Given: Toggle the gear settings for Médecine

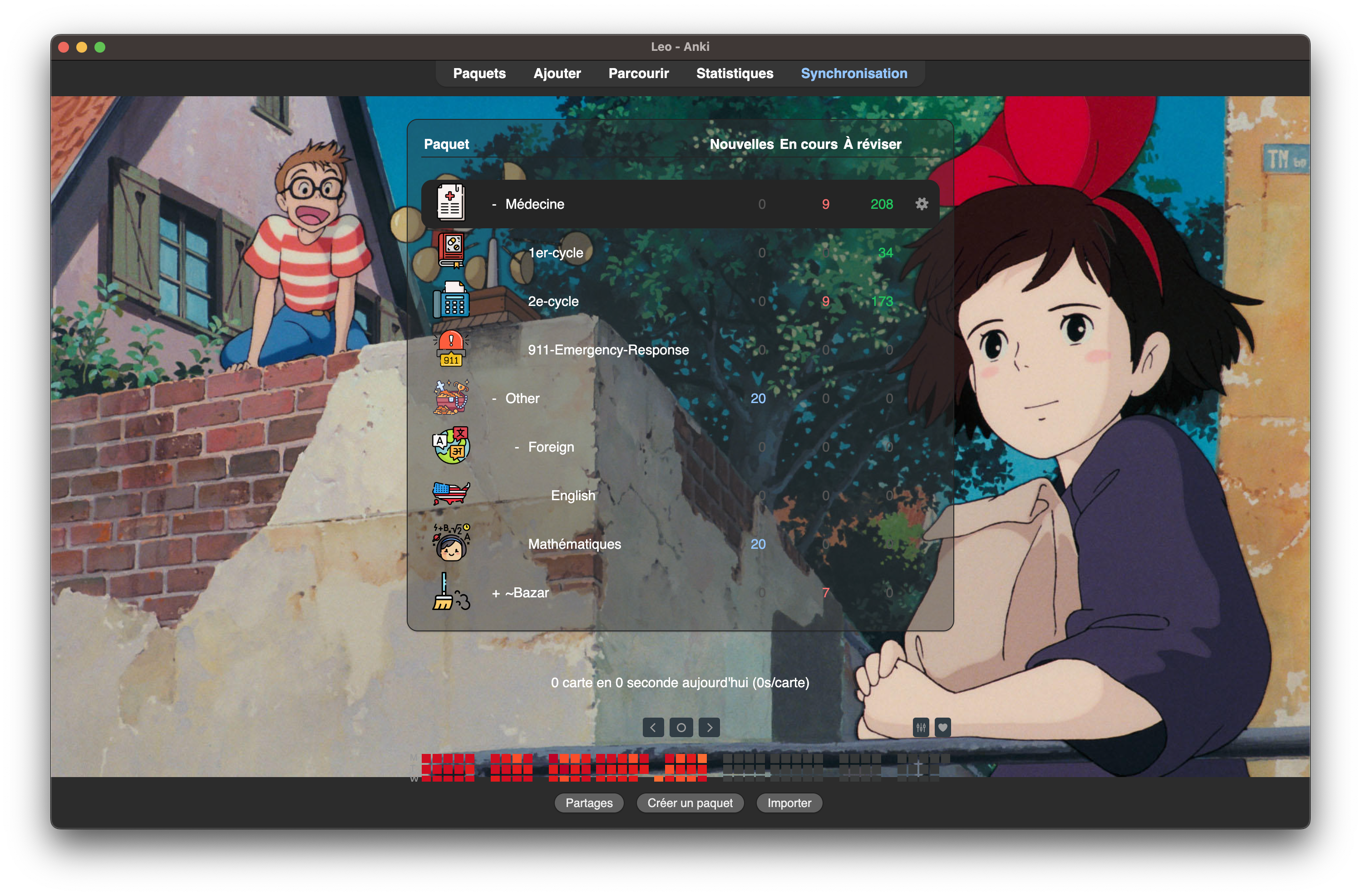Looking at the screenshot, I should click(x=922, y=204).
